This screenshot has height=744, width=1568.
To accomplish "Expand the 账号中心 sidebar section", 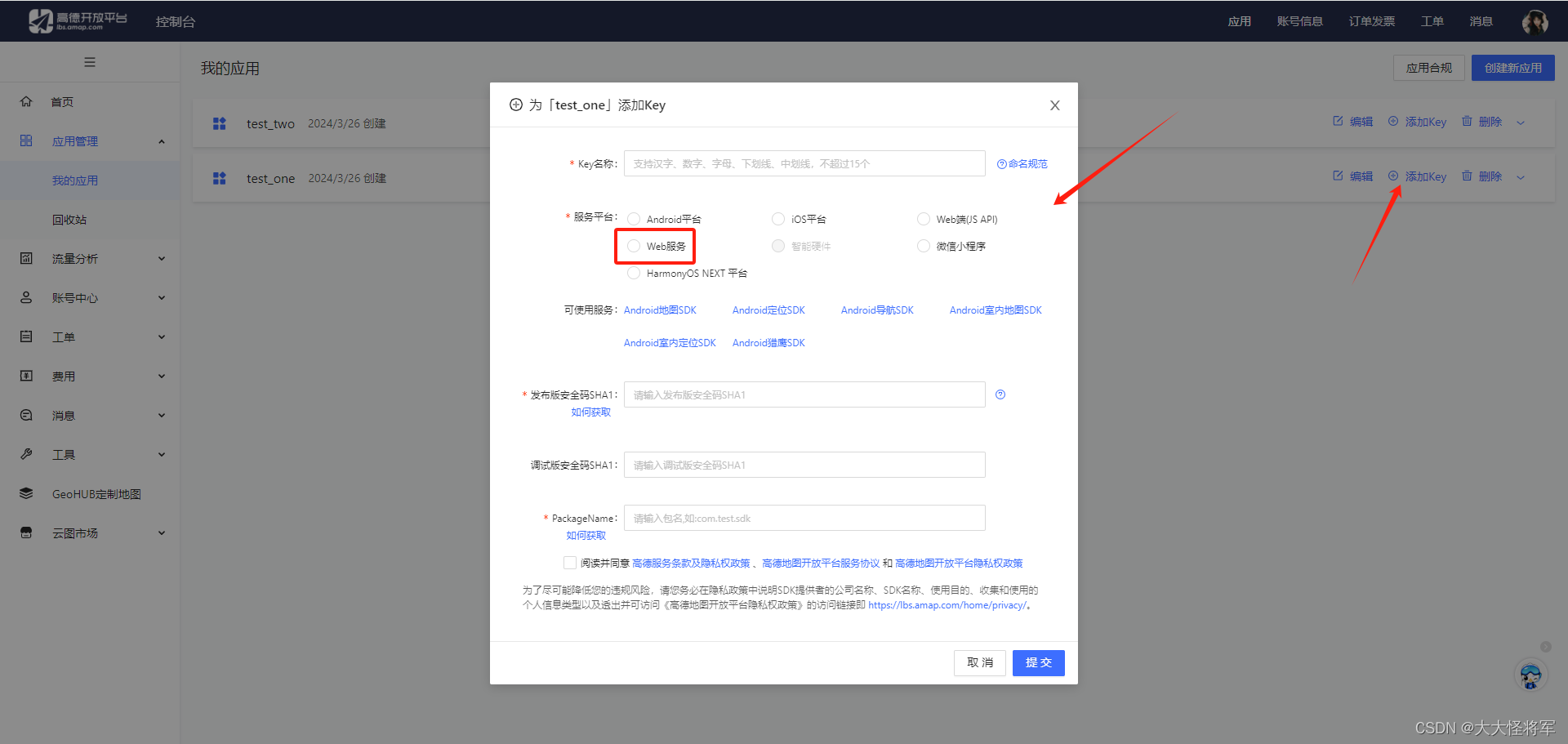I will [162, 298].
